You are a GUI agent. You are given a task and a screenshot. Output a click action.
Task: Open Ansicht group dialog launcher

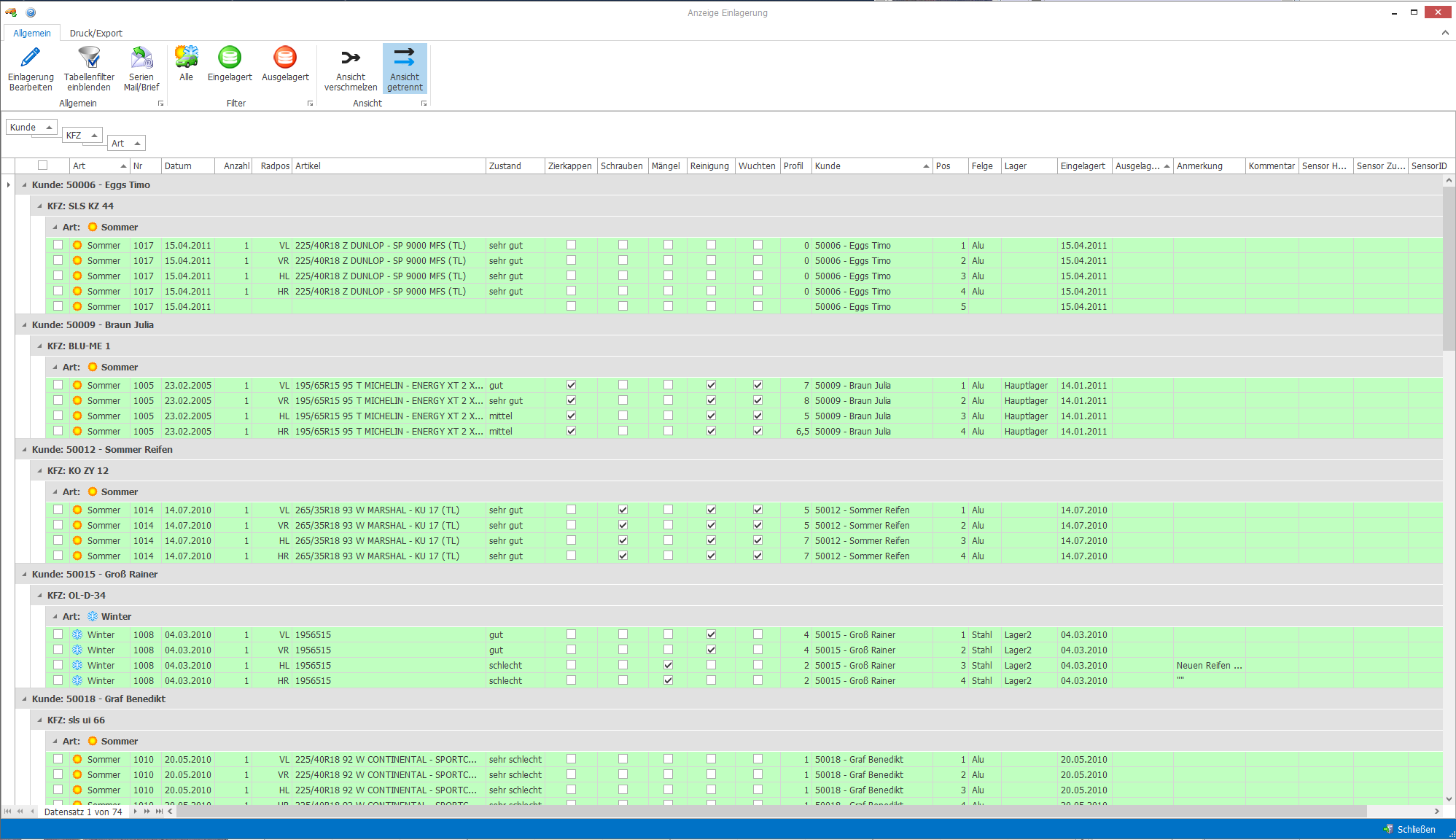click(424, 104)
